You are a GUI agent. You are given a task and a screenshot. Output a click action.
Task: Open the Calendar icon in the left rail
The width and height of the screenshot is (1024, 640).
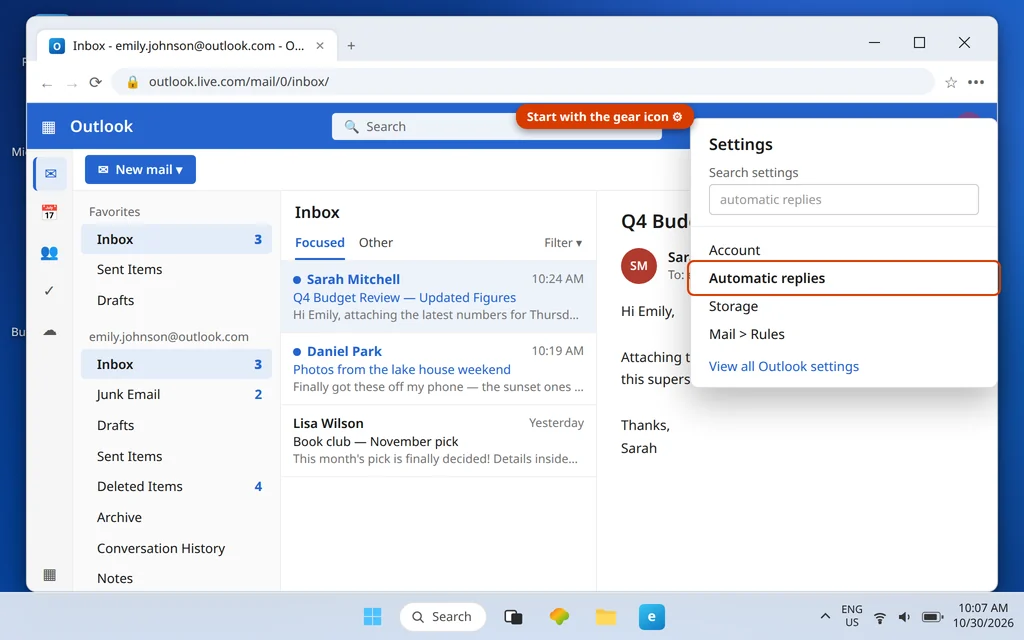[49, 212]
